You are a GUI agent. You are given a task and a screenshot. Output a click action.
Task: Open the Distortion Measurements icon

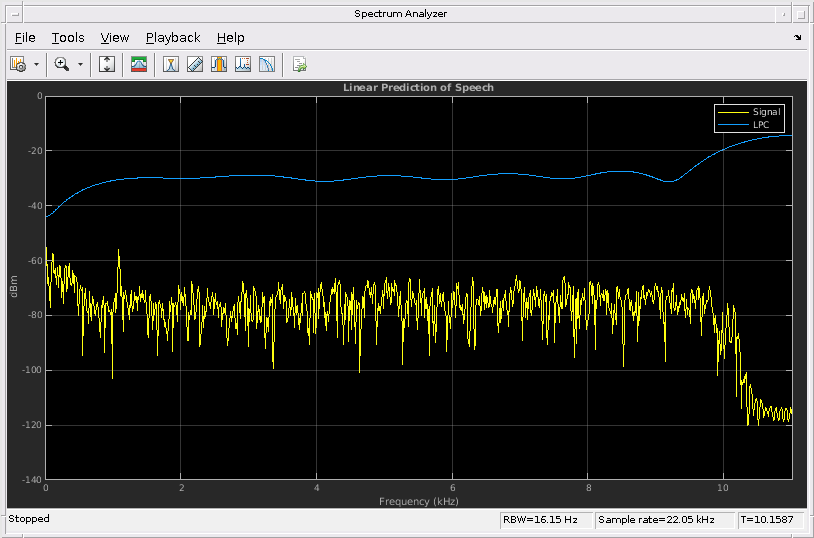(x=243, y=64)
